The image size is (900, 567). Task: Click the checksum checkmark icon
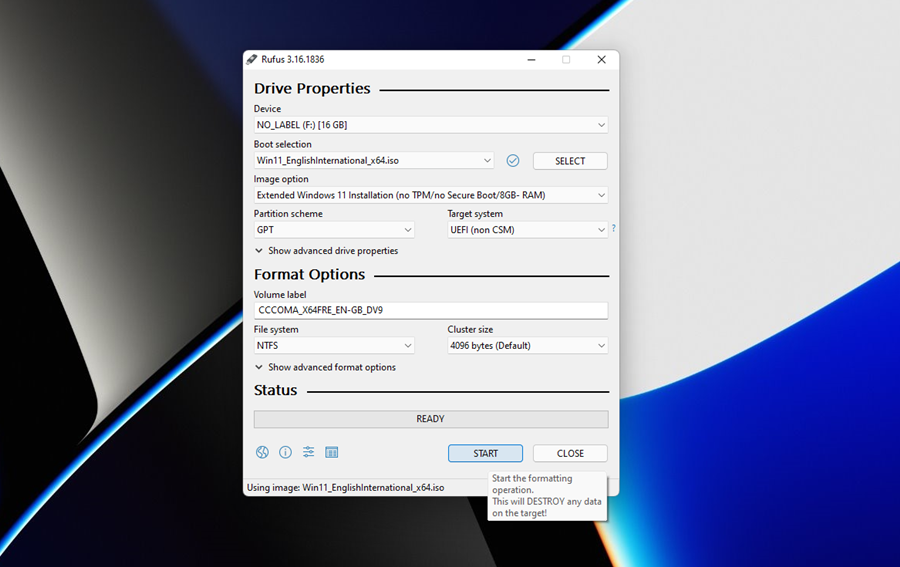click(x=513, y=161)
